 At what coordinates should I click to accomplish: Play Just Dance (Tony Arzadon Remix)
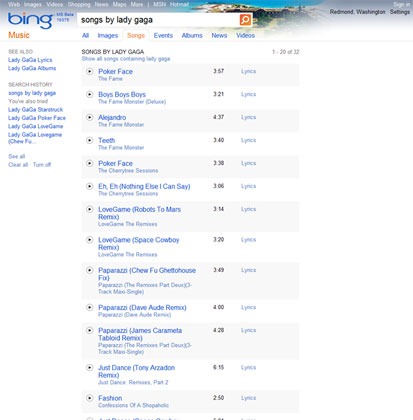pos(90,368)
